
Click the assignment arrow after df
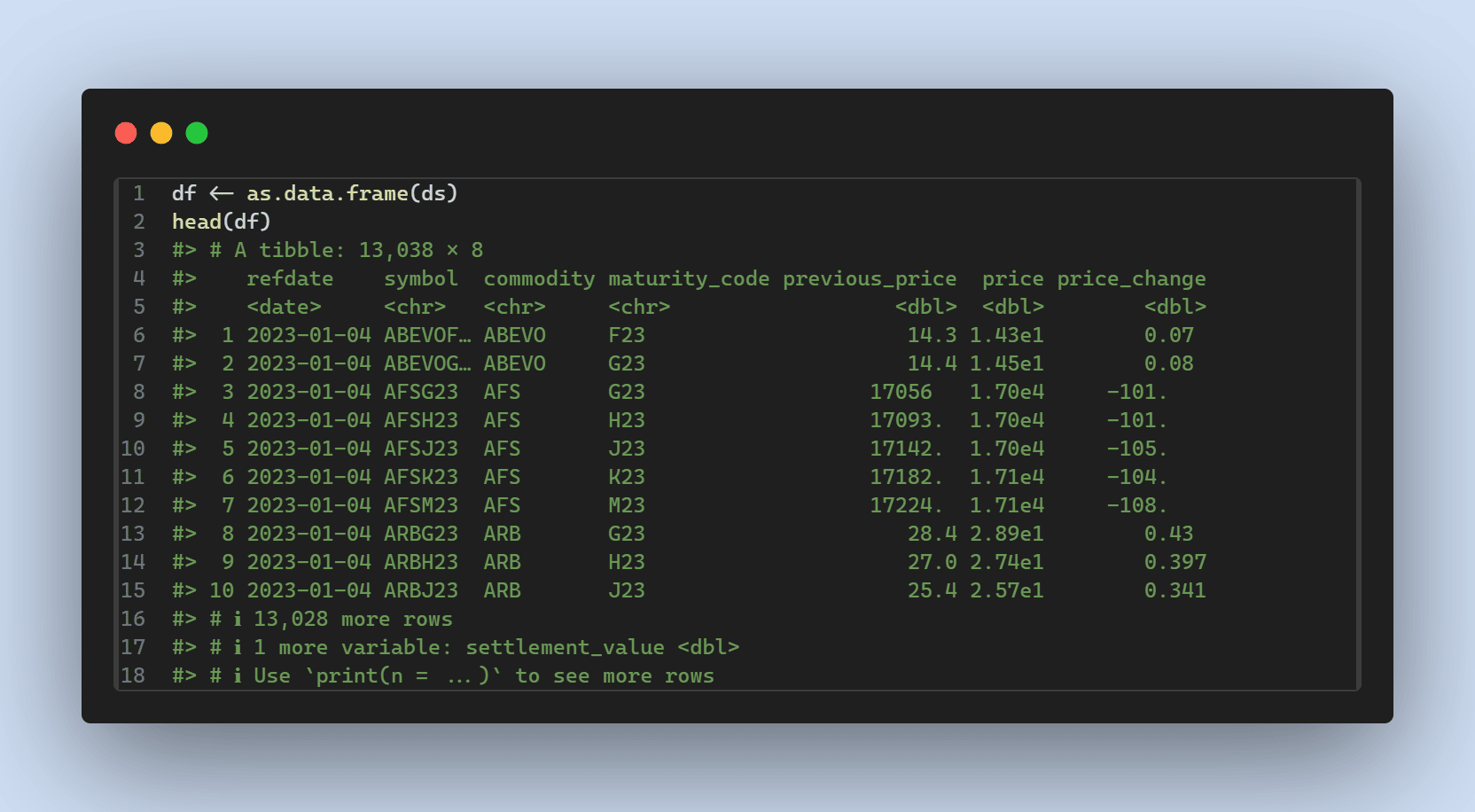click(222, 193)
